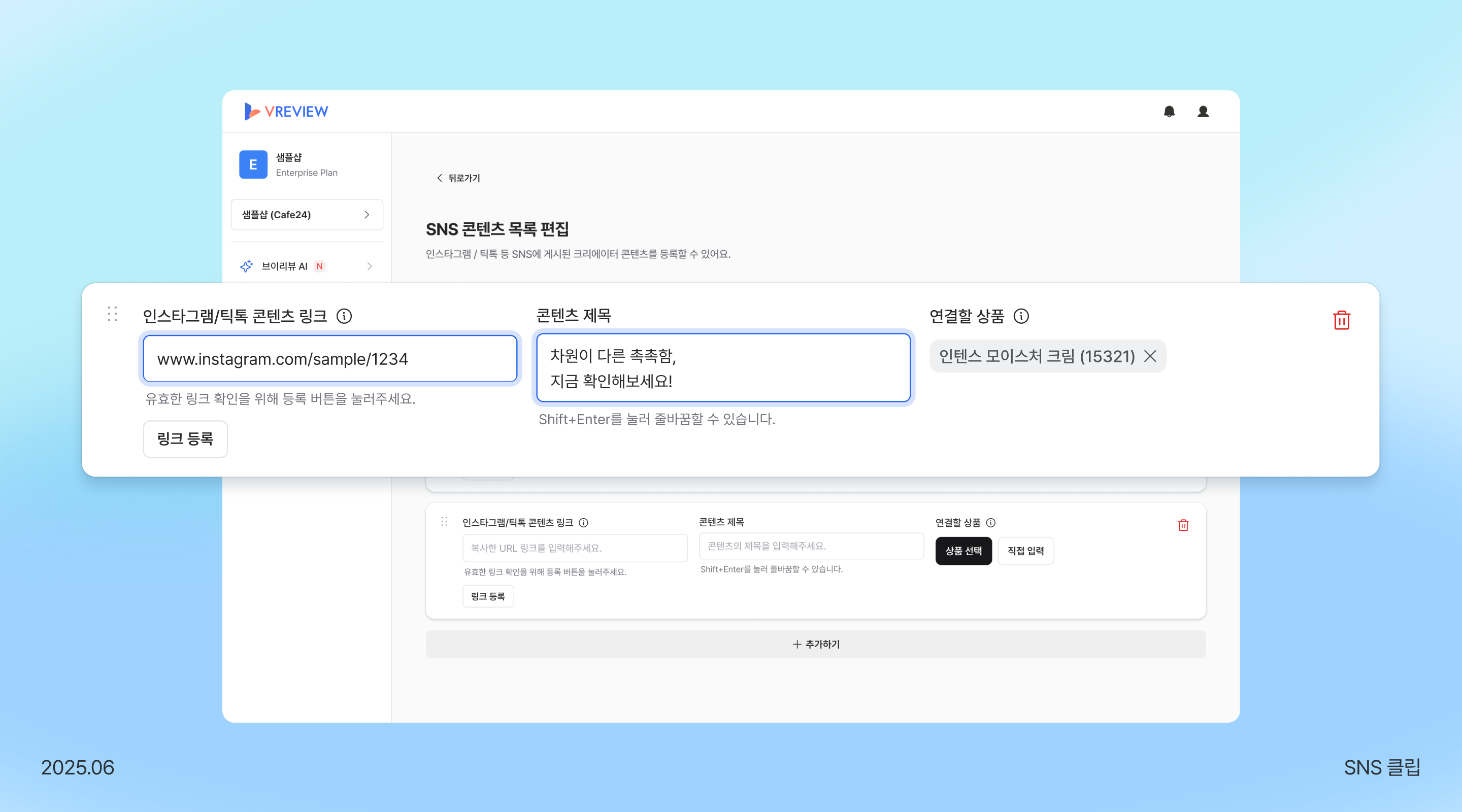Delete the highlighted content row with the large trash icon
Viewport: 1462px width, 812px height.
coord(1341,320)
